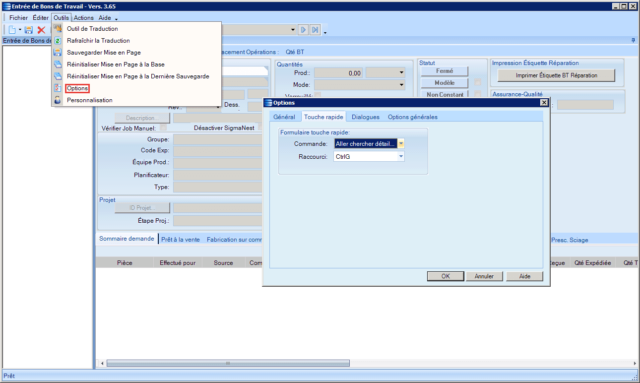Toggle the Vérifier Job Manuel checkbox
The height and width of the screenshot is (383, 640).
(164, 128)
